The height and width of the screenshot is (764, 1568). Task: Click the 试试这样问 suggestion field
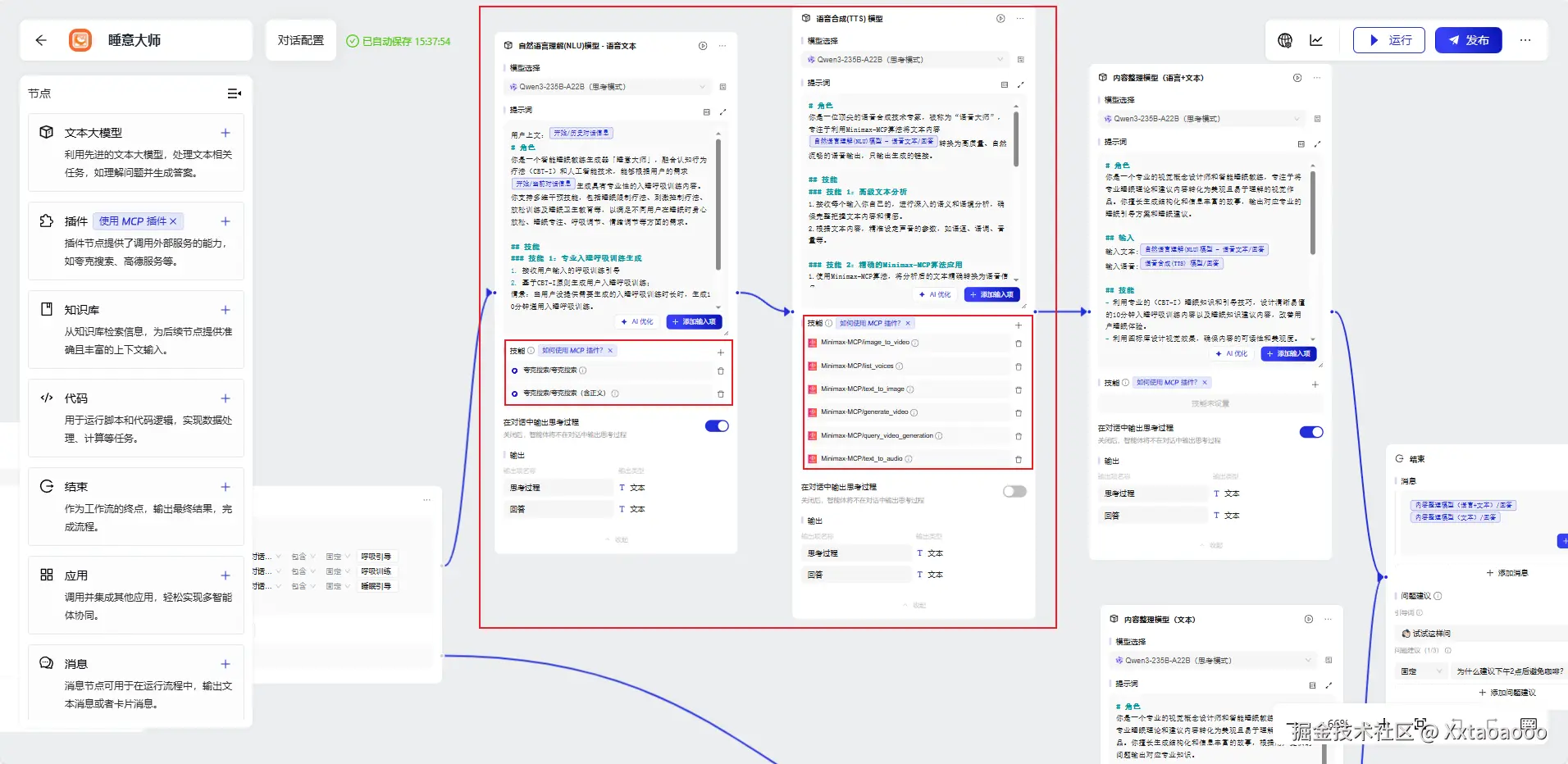click(x=1481, y=634)
